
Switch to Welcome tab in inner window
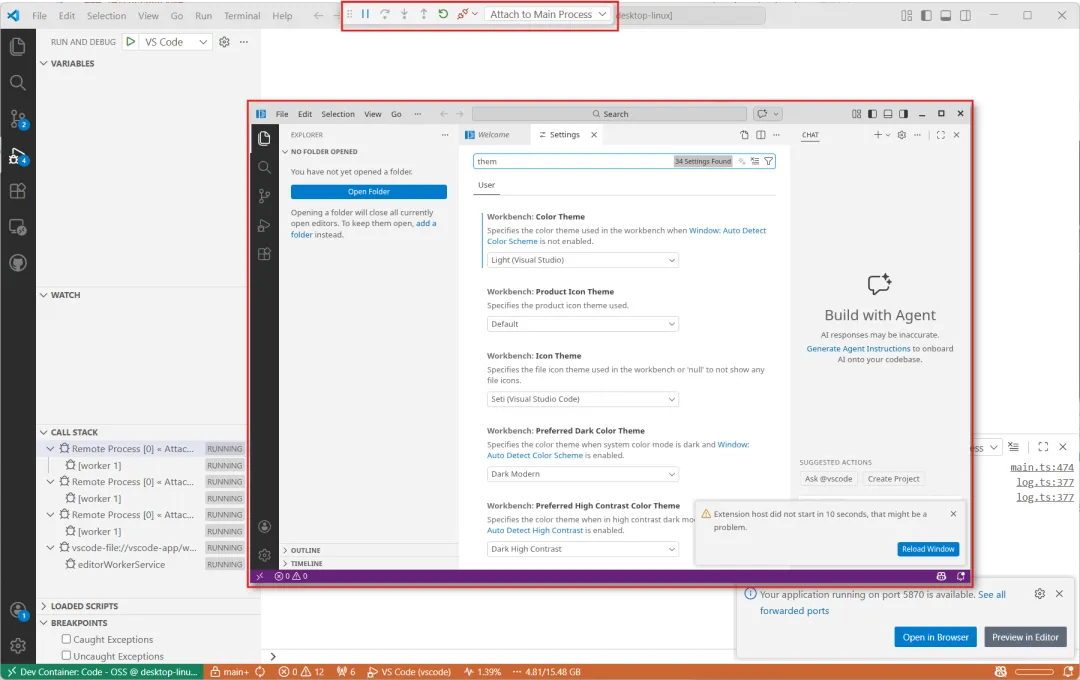tap(494, 135)
